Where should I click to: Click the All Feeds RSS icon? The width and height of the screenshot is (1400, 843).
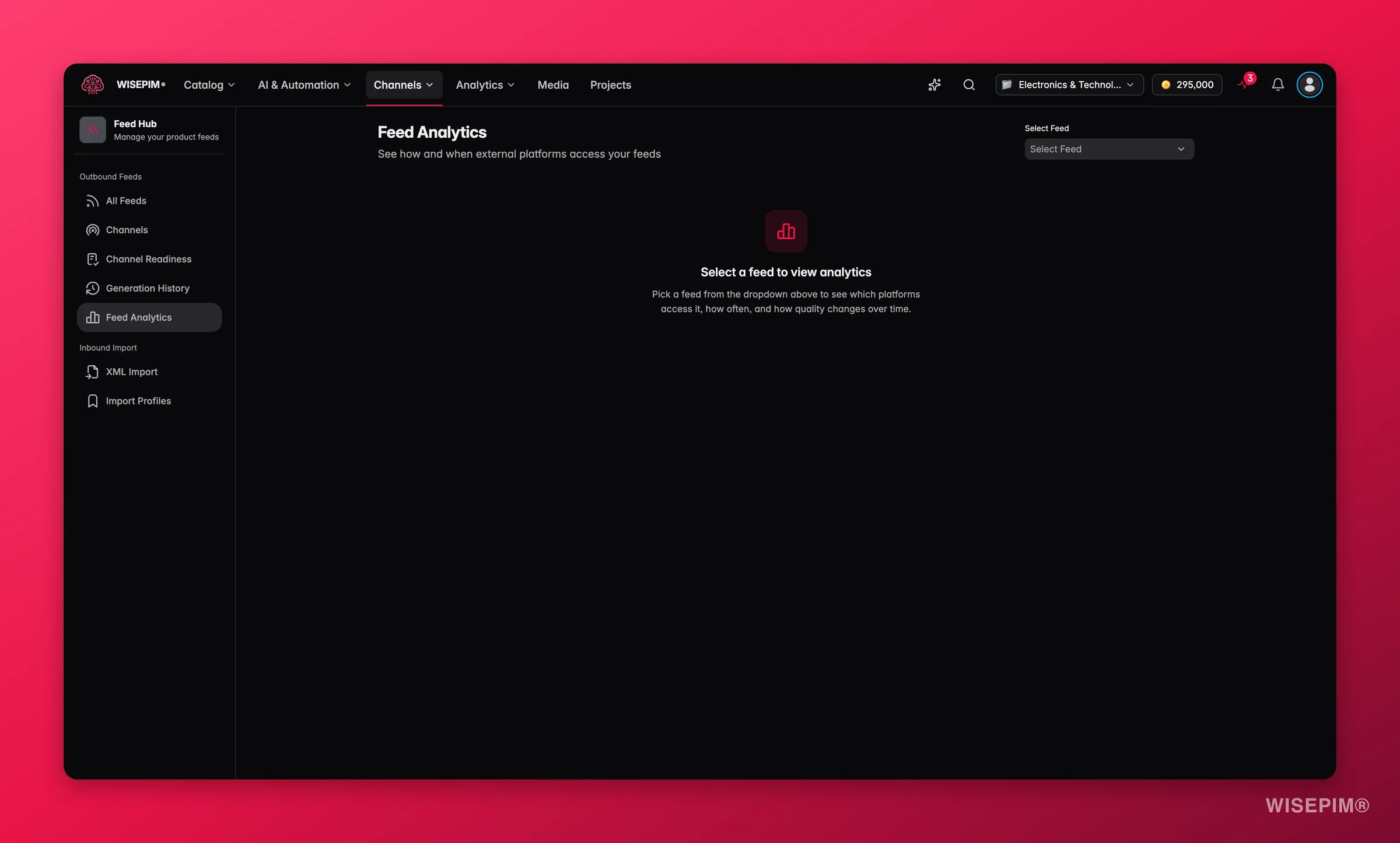pos(92,201)
